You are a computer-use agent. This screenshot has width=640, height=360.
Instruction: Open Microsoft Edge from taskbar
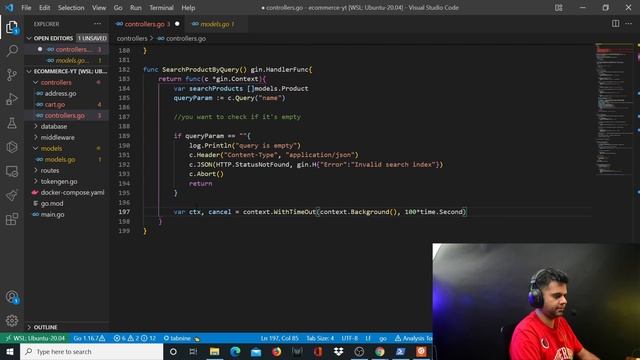[x=235, y=351]
